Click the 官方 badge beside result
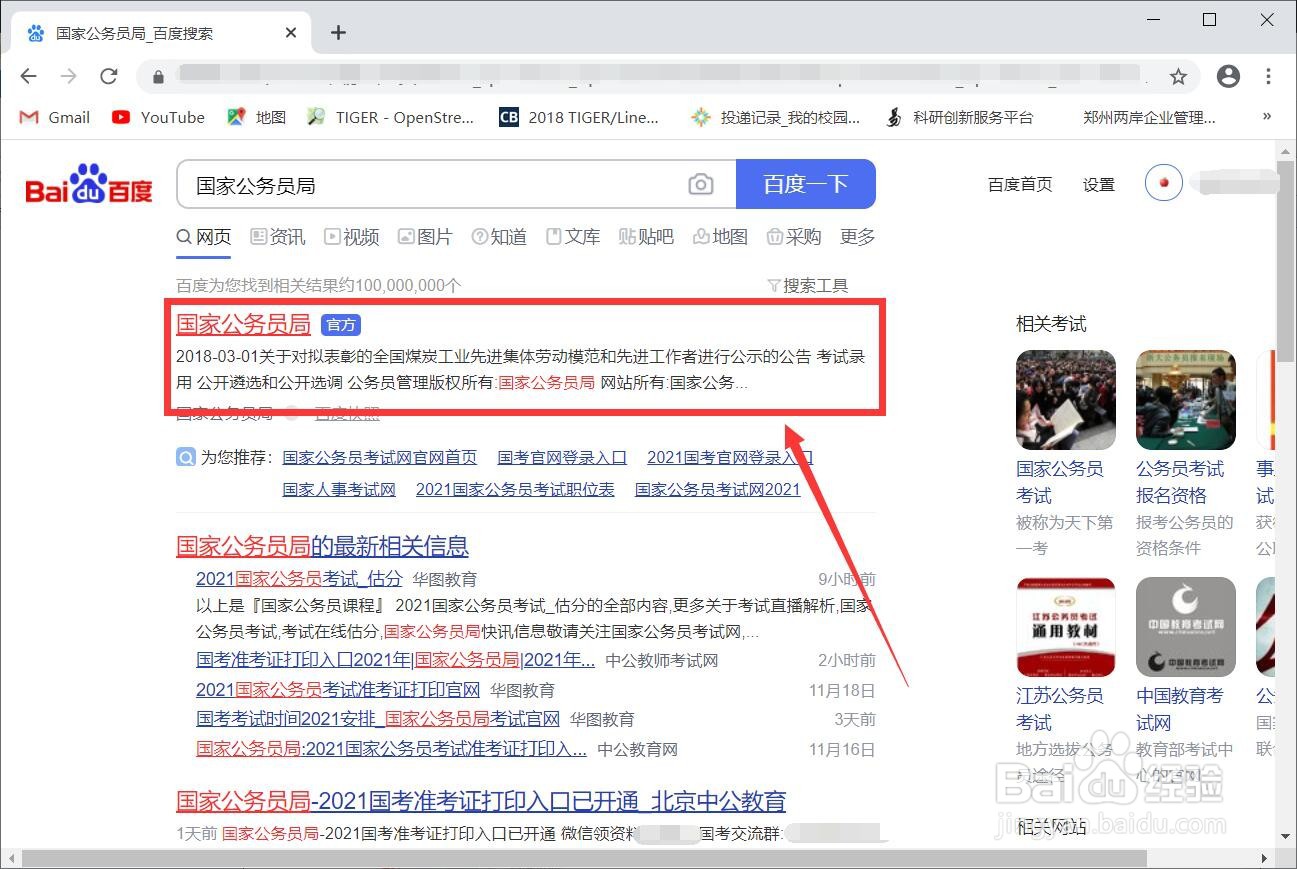Image resolution: width=1297 pixels, height=869 pixels. tap(341, 325)
